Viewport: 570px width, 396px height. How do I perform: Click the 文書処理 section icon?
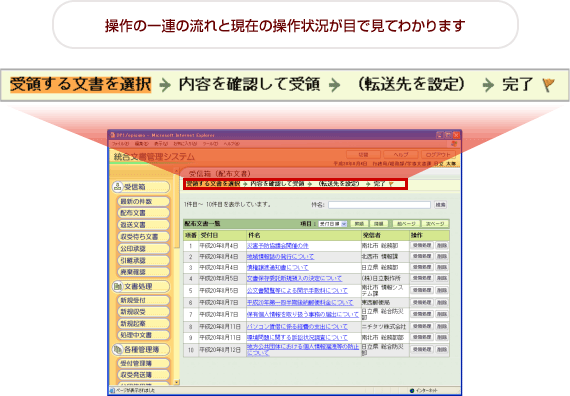pos(117,286)
